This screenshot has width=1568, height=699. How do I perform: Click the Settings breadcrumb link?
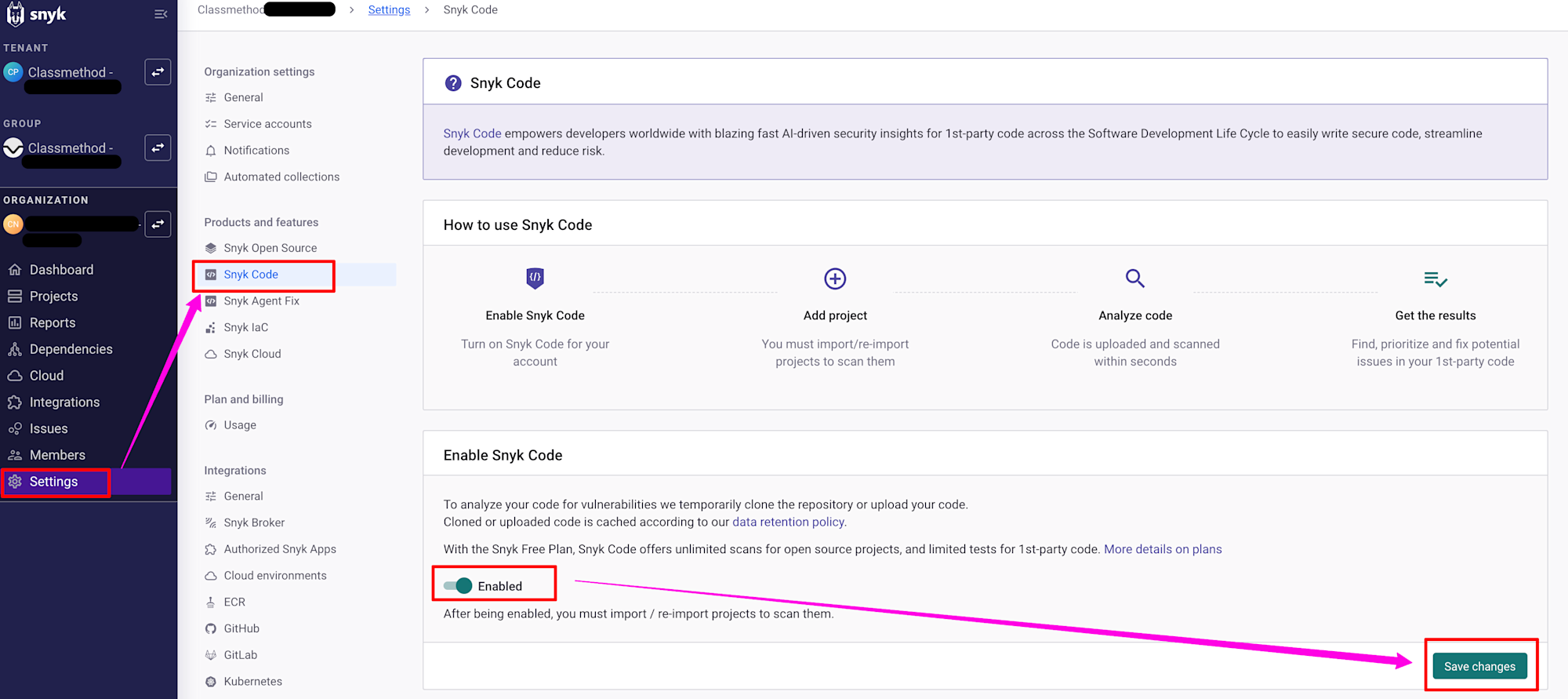[389, 10]
